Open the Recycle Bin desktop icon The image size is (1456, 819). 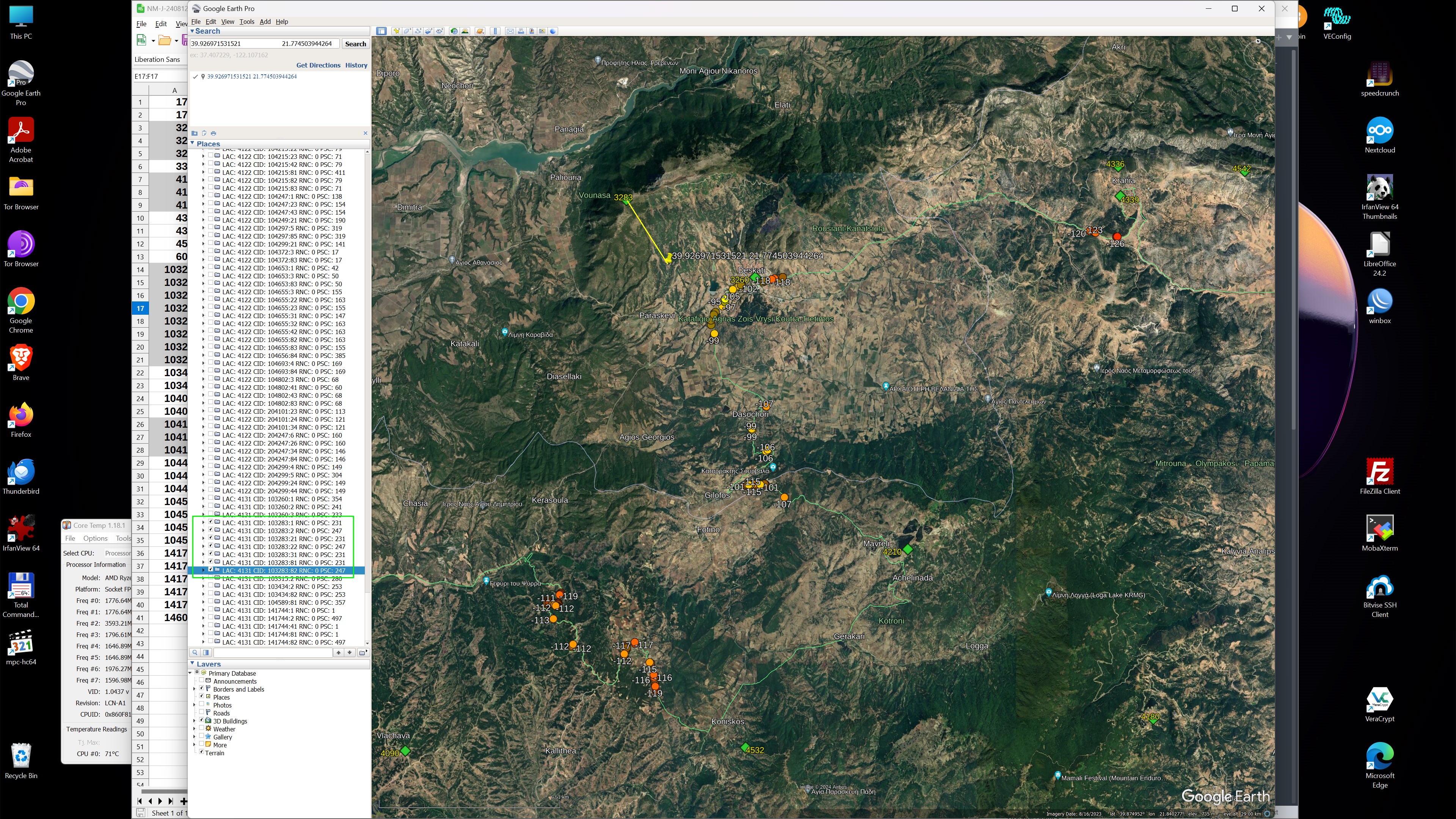point(21,761)
